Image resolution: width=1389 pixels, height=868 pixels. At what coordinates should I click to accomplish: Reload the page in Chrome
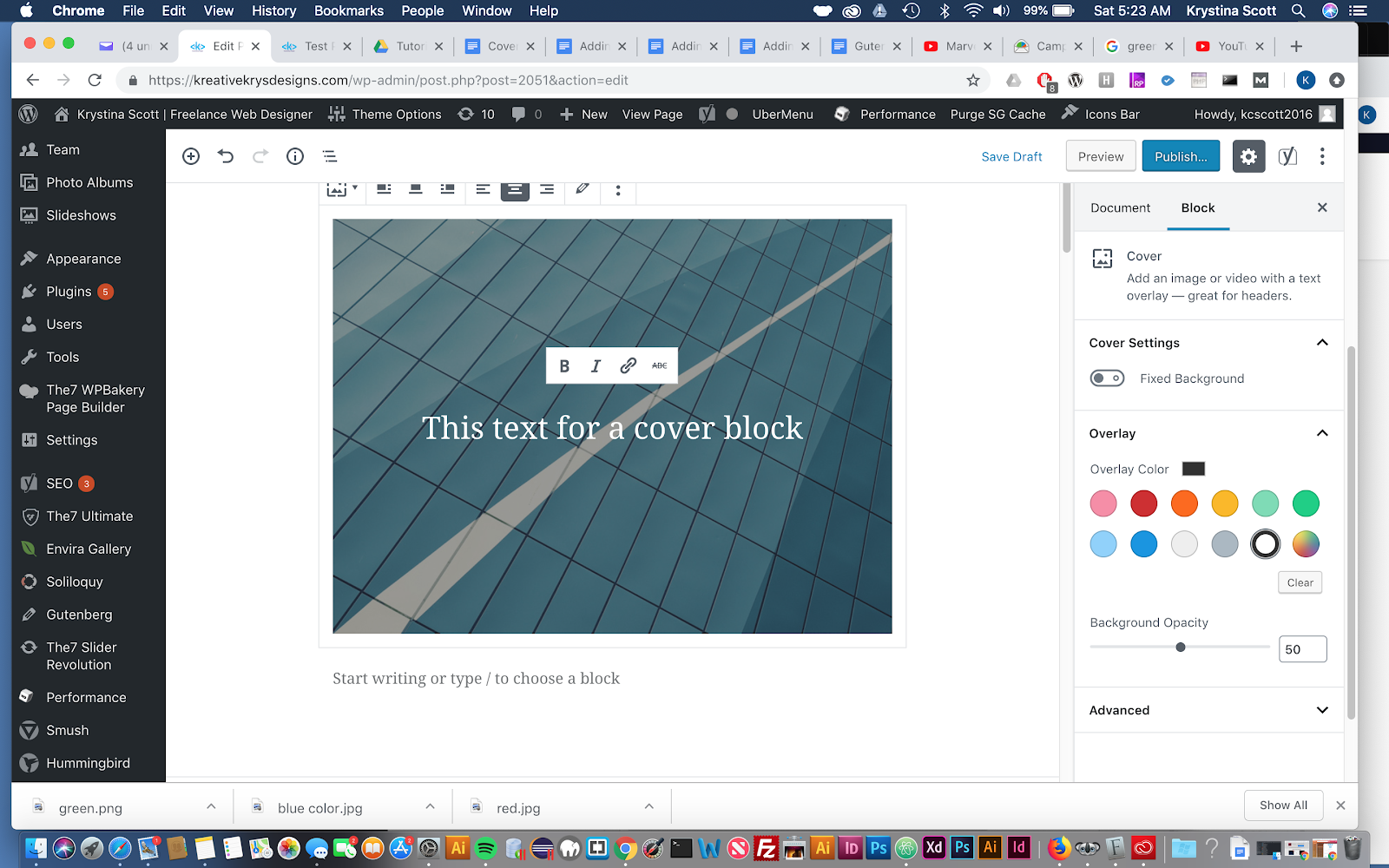click(95, 81)
